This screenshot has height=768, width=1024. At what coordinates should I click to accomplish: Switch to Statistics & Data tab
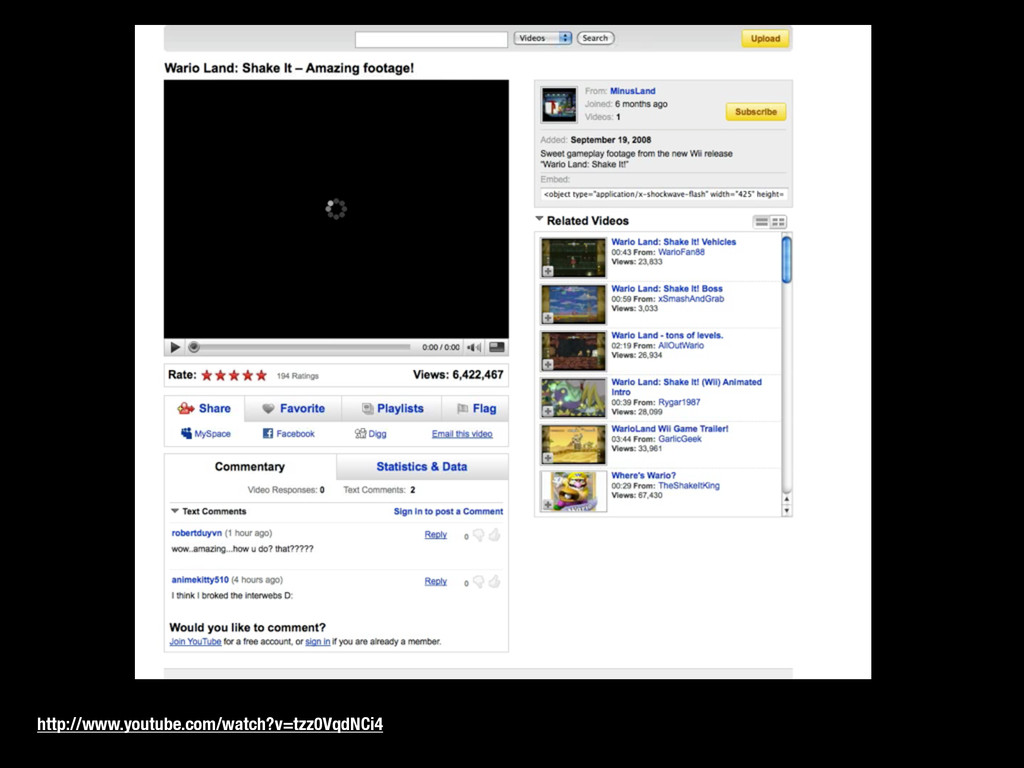(422, 466)
